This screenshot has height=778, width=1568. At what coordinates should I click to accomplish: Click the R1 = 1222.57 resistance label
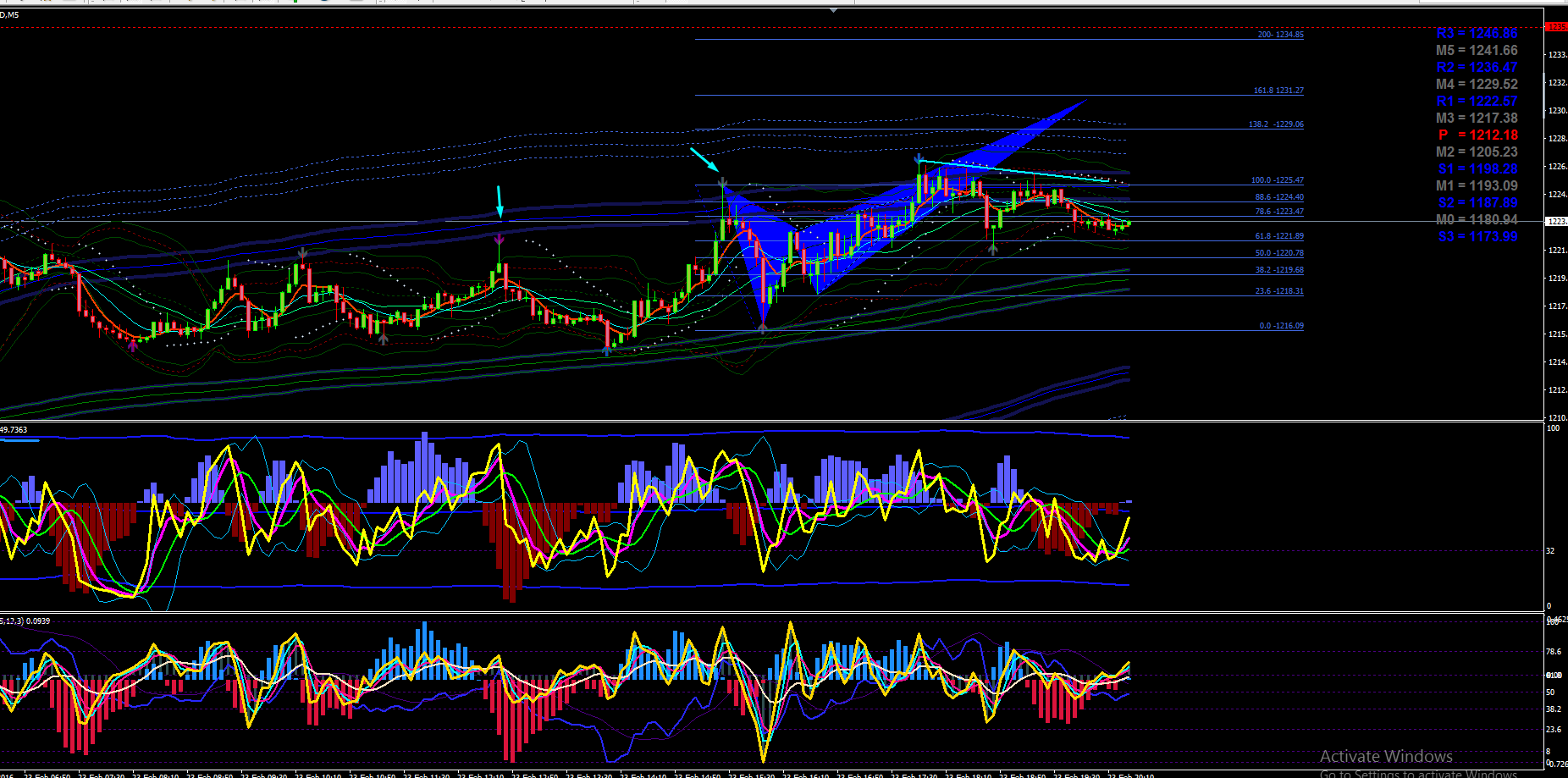click(x=1477, y=102)
